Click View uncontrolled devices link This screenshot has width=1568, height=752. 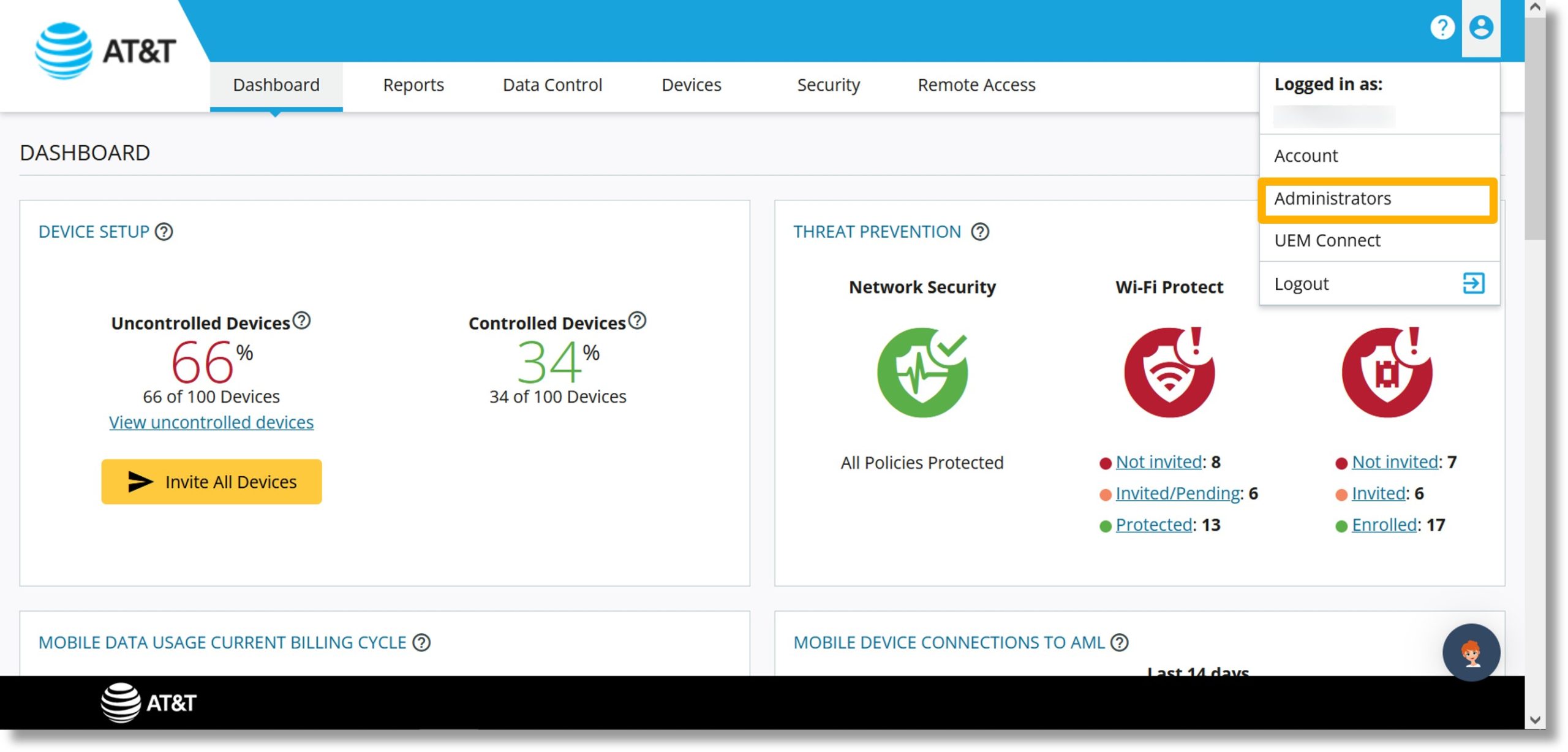[211, 421]
